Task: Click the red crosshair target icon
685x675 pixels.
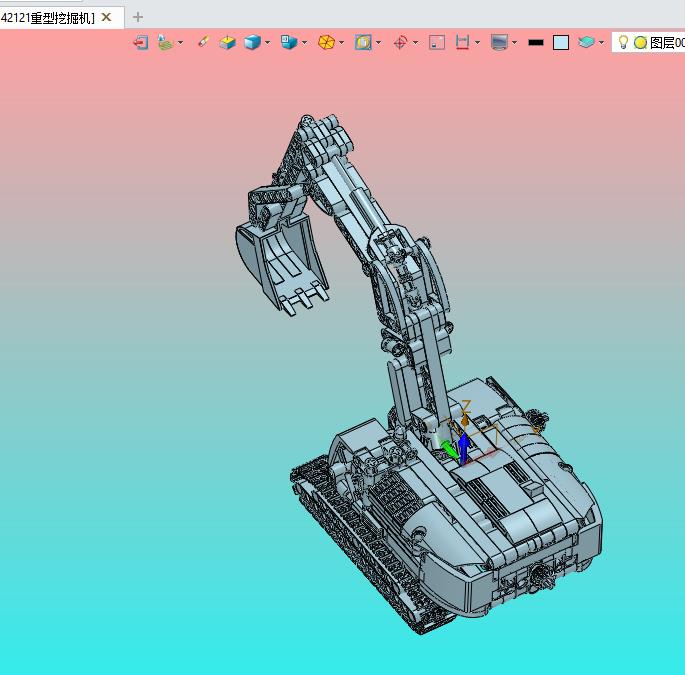Action: coord(400,43)
